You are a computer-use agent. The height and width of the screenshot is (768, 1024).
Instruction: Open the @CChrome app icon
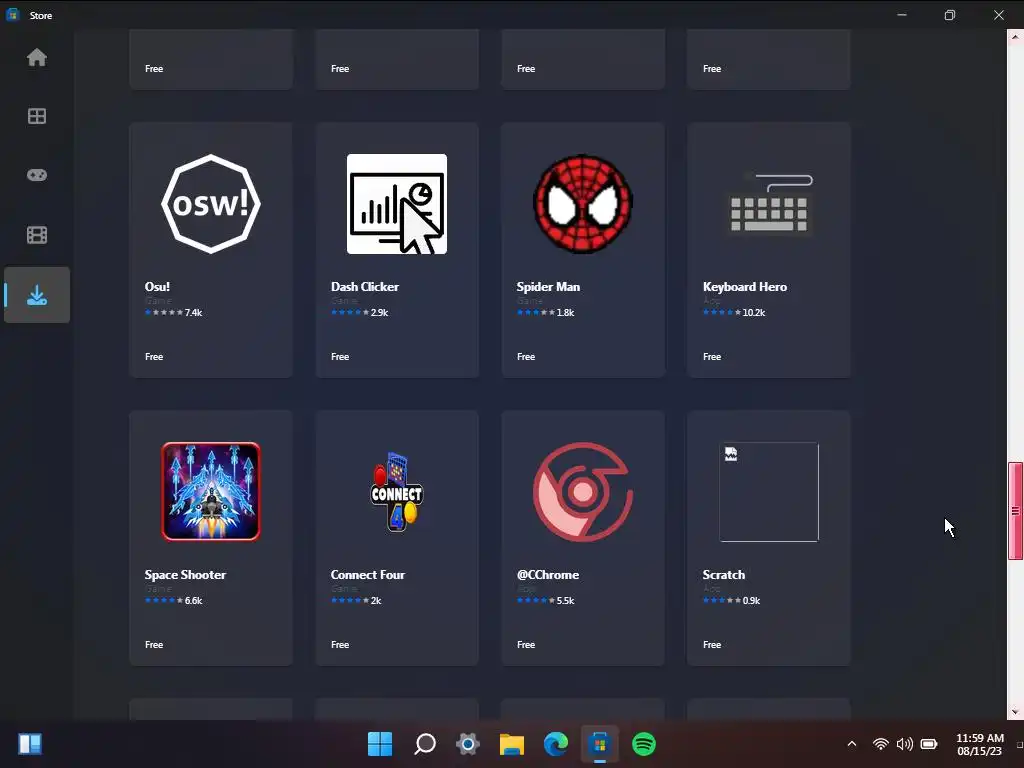[x=583, y=492]
